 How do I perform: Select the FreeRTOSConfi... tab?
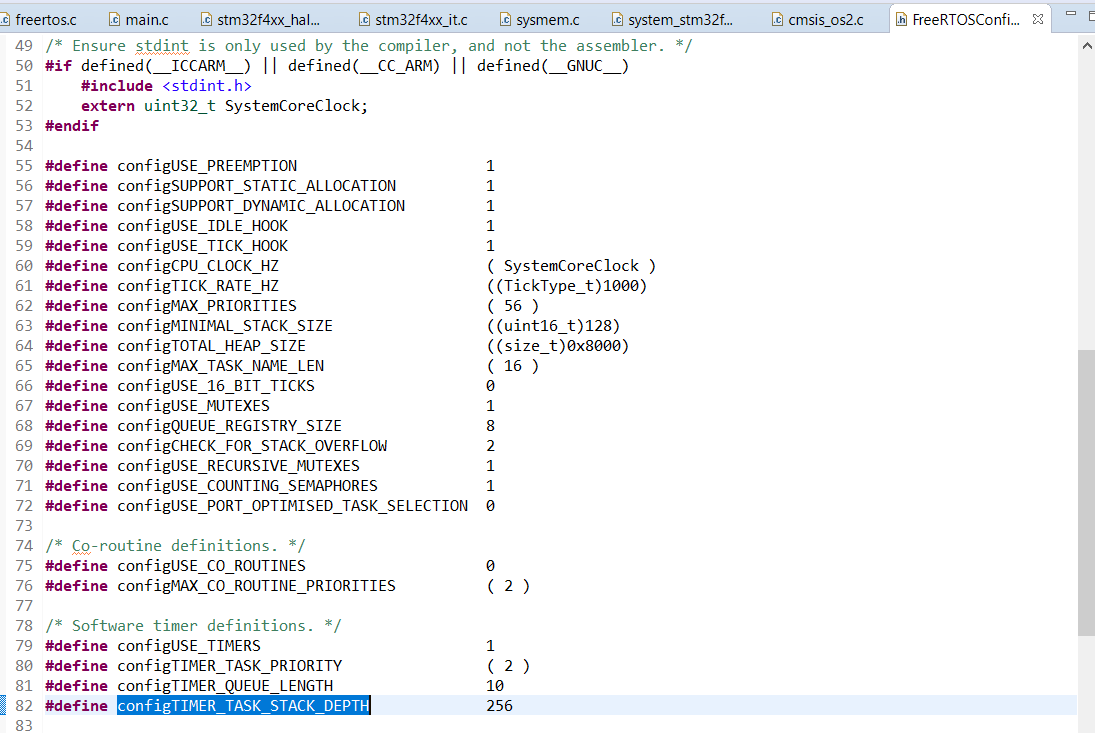tap(966, 20)
